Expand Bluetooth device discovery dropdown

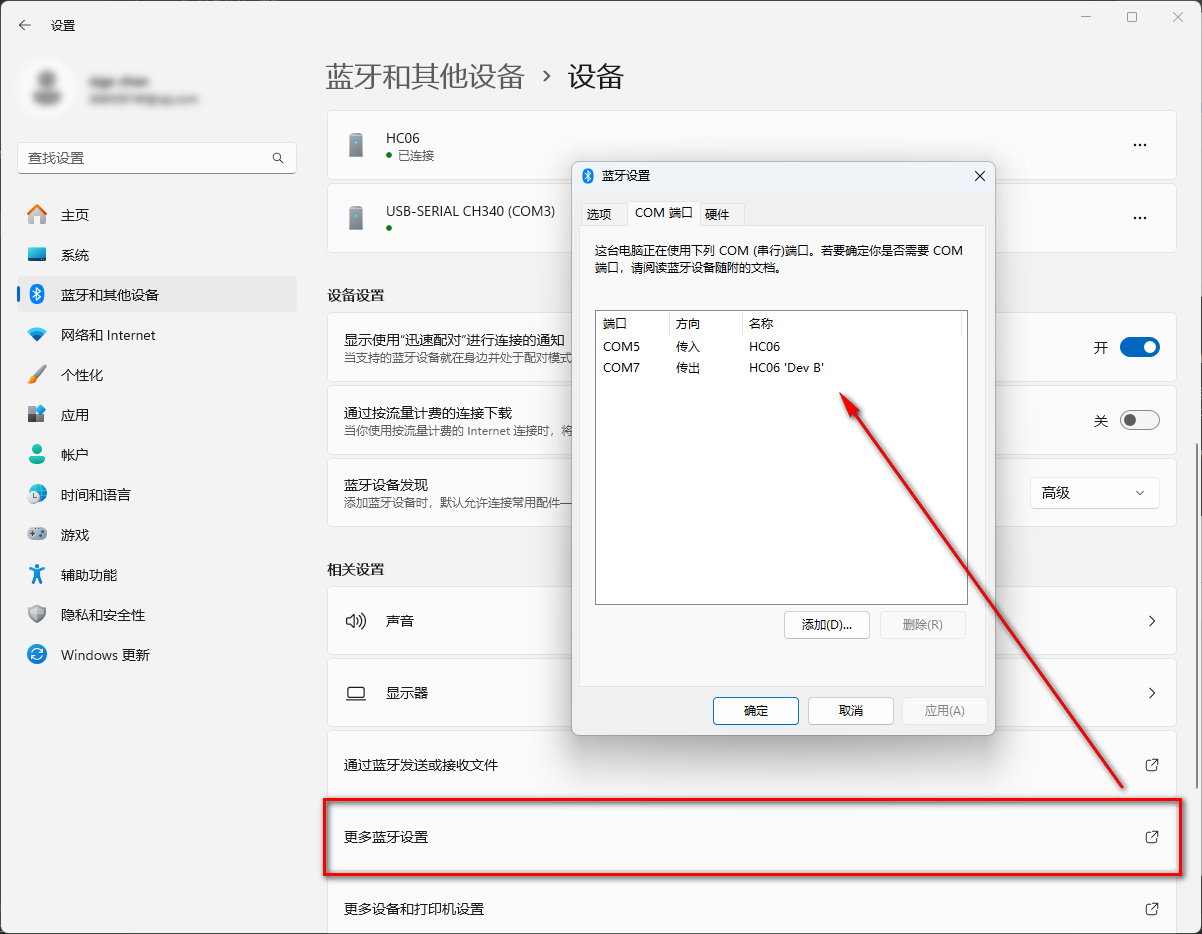click(1094, 493)
